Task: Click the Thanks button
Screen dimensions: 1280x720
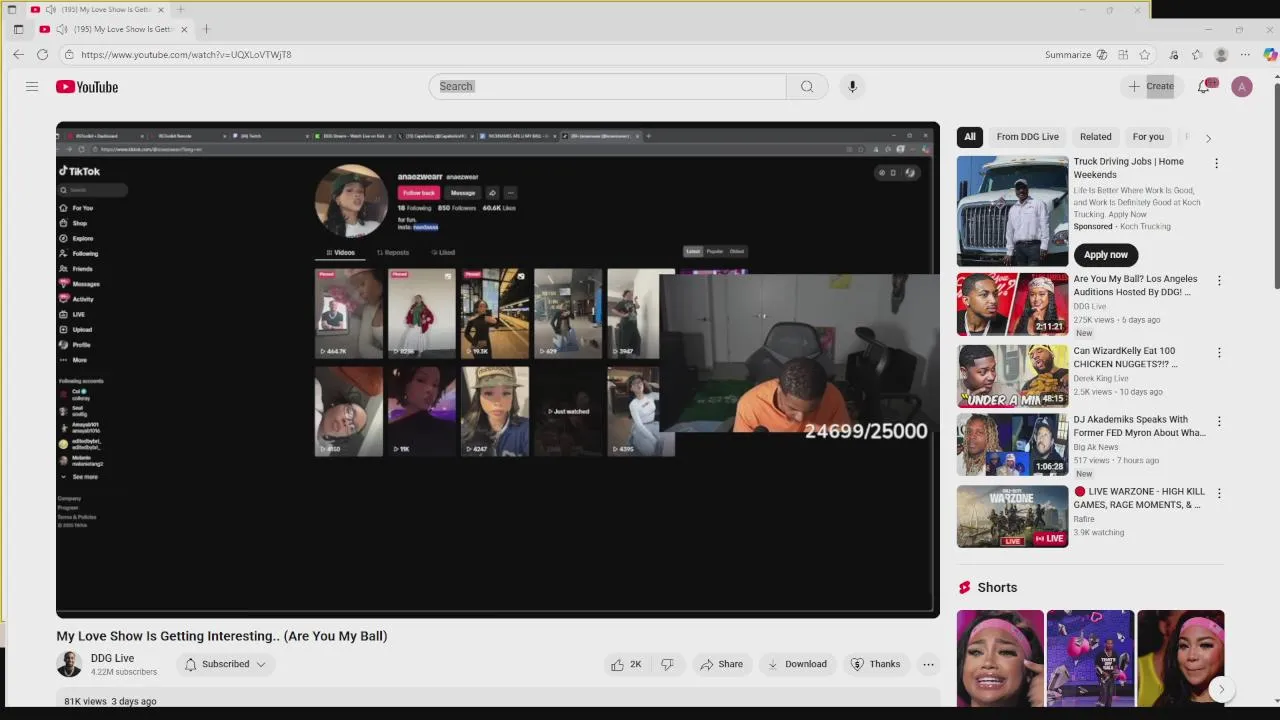Action: (x=875, y=664)
